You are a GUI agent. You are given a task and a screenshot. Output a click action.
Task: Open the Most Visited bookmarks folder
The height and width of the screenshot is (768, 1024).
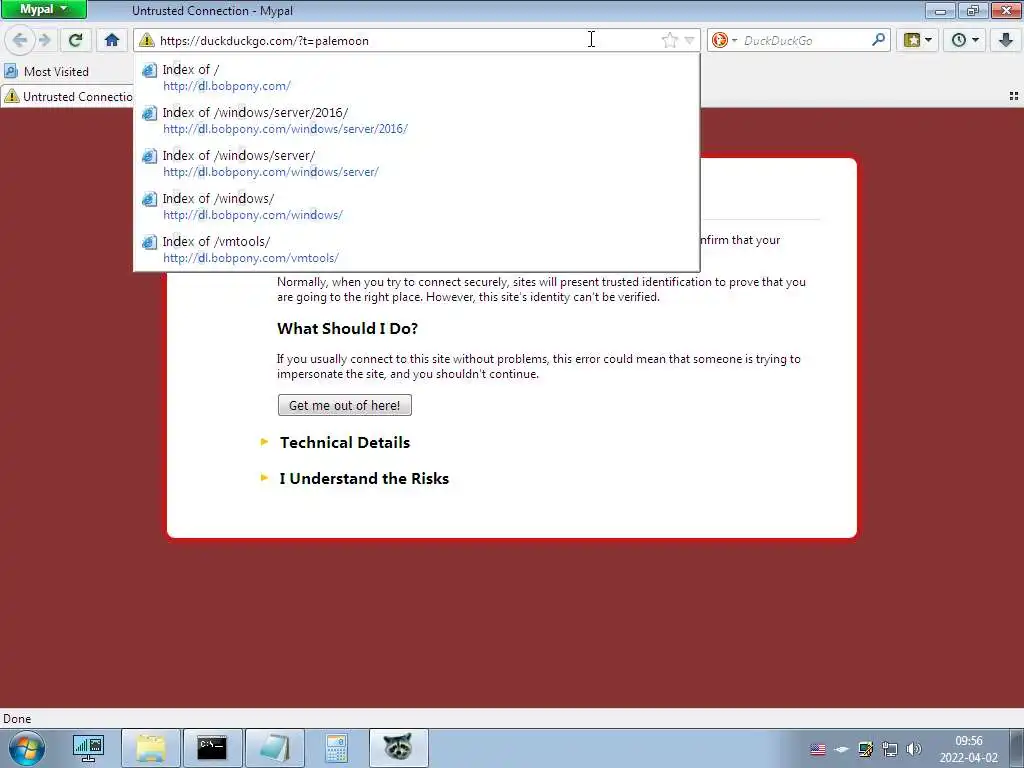[x=46, y=71]
